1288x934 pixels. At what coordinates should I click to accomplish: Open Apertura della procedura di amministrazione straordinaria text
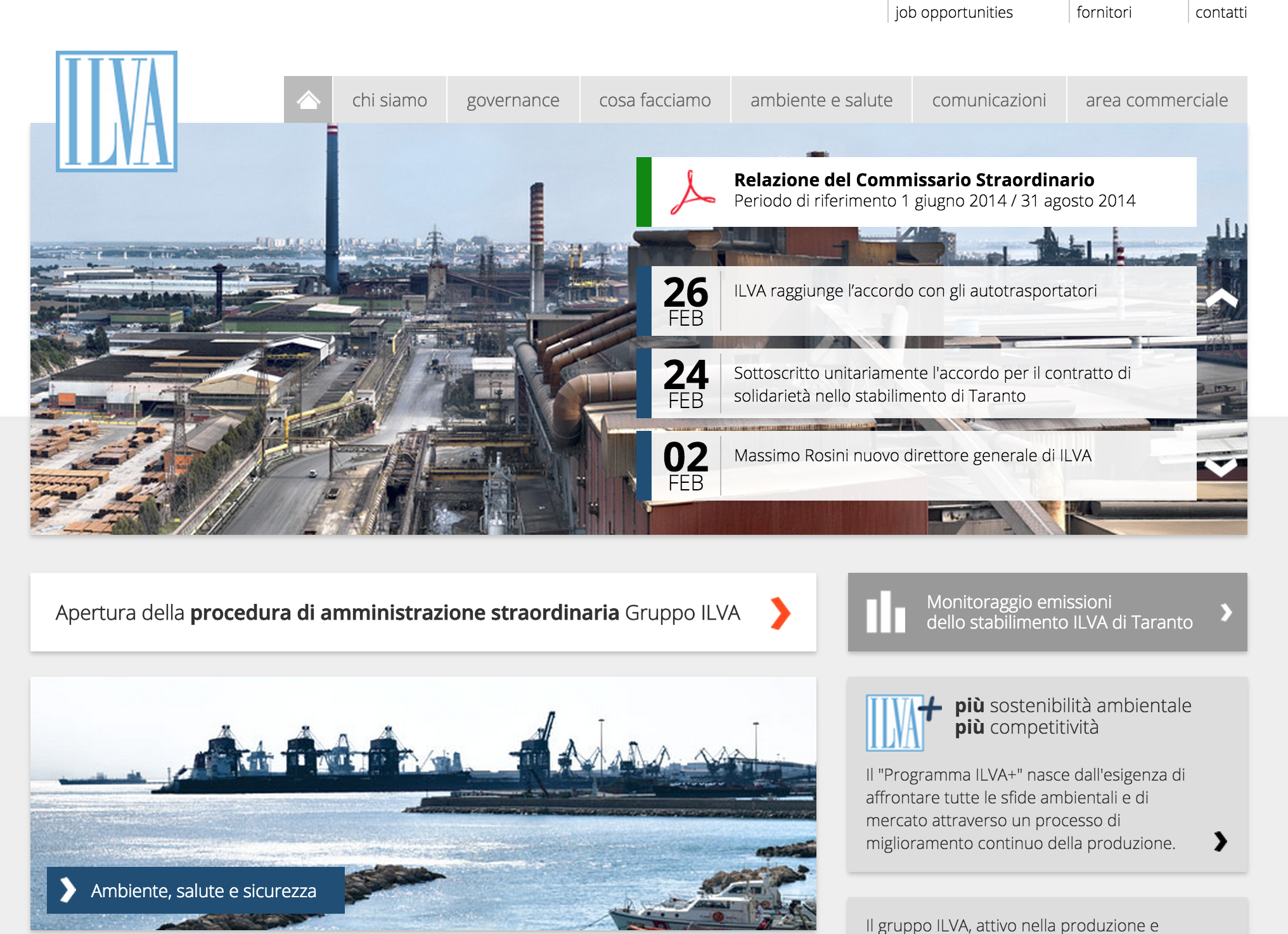(x=398, y=613)
